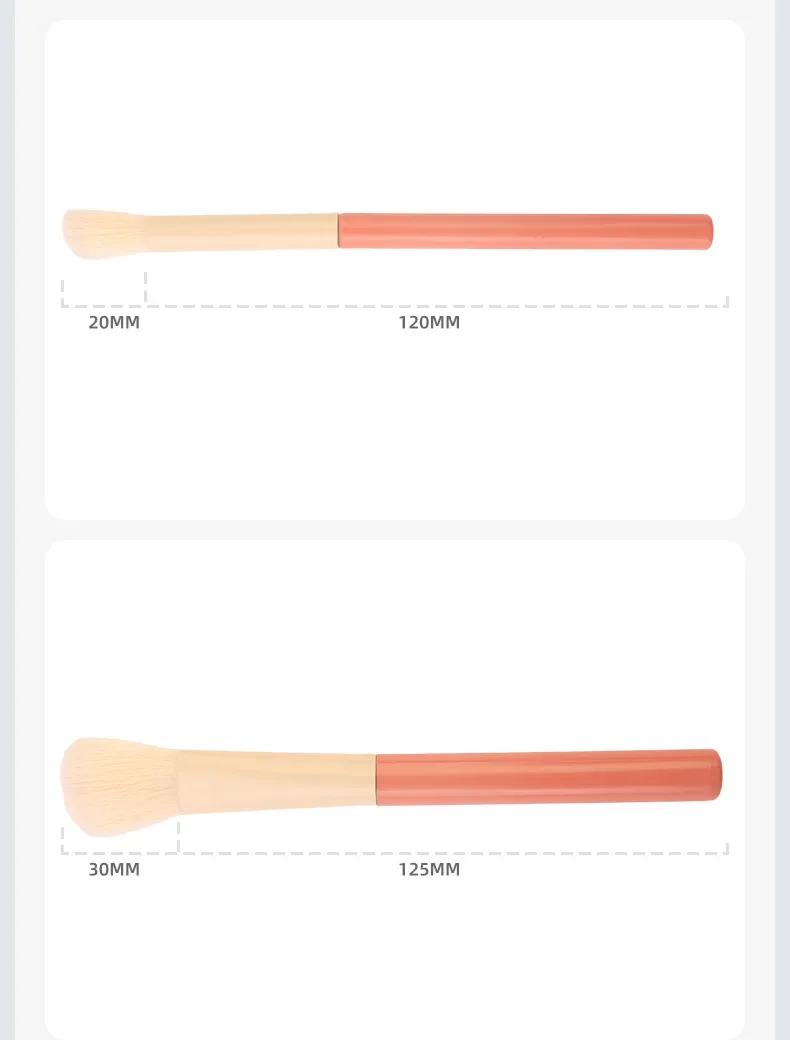The height and width of the screenshot is (1040, 790).
Task: Click the 30MM label under large brush
Action: pyautogui.click(x=114, y=870)
